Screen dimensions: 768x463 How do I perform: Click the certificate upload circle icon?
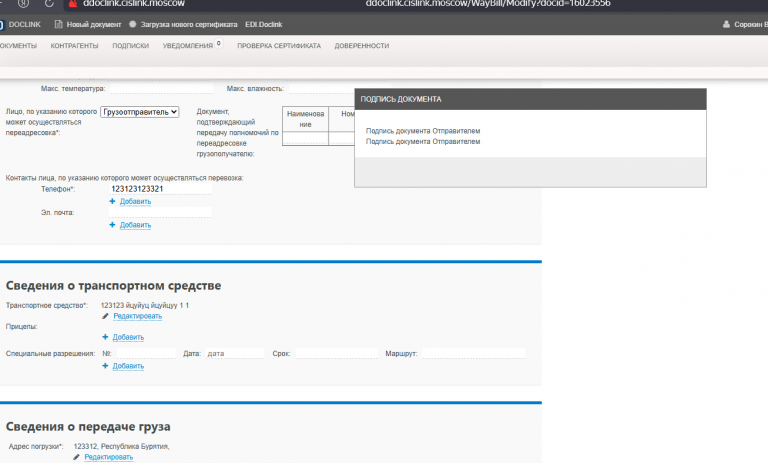[132, 24]
